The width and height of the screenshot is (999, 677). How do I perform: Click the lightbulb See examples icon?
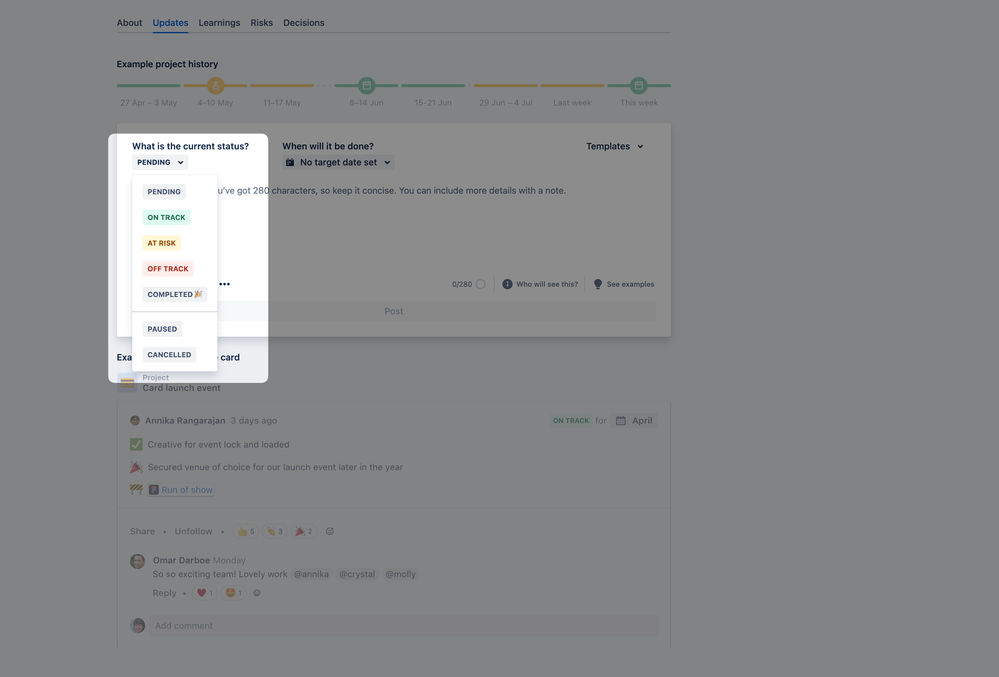598,284
